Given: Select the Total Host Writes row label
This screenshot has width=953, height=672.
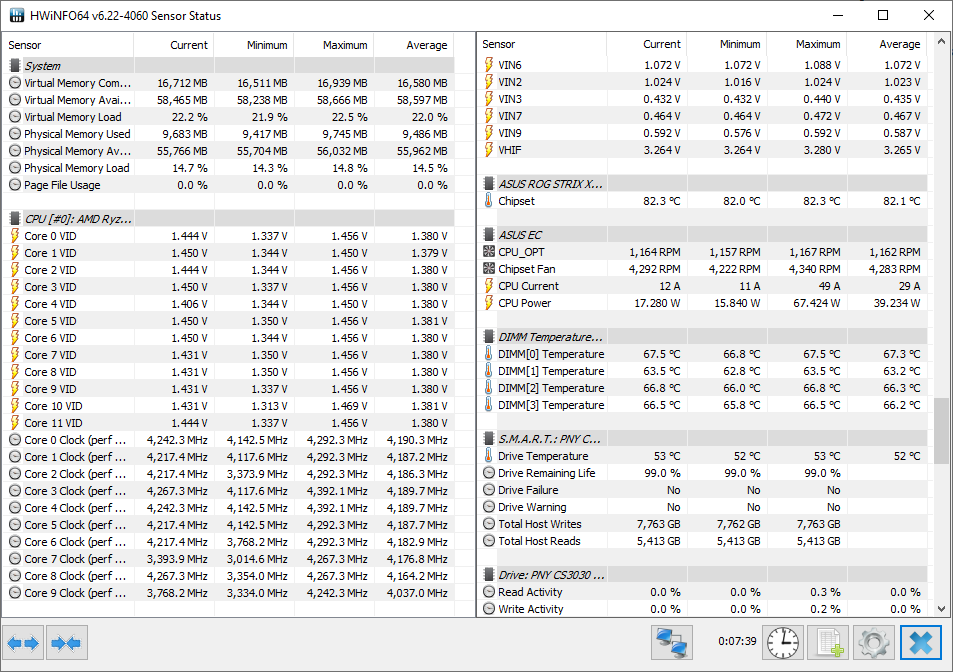Looking at the screenshot, I should 540,524.
